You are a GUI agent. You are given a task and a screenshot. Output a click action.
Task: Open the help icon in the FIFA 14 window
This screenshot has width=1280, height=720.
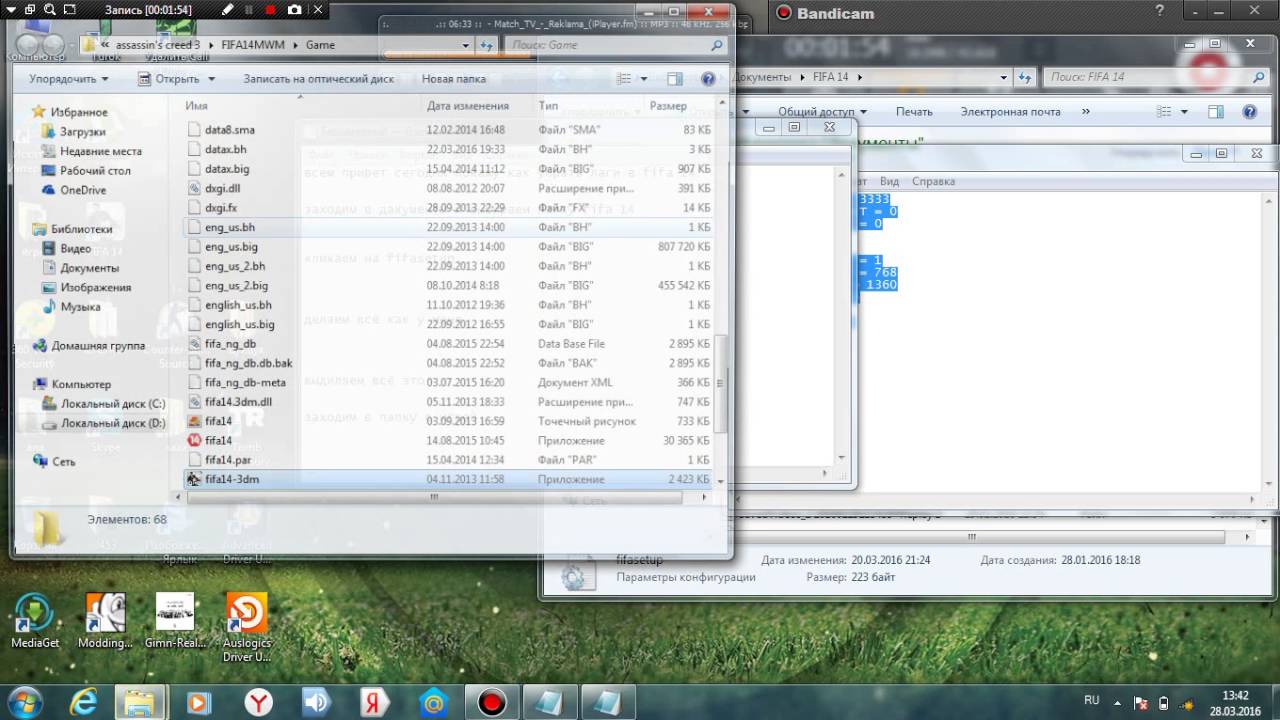[1249, 112]
